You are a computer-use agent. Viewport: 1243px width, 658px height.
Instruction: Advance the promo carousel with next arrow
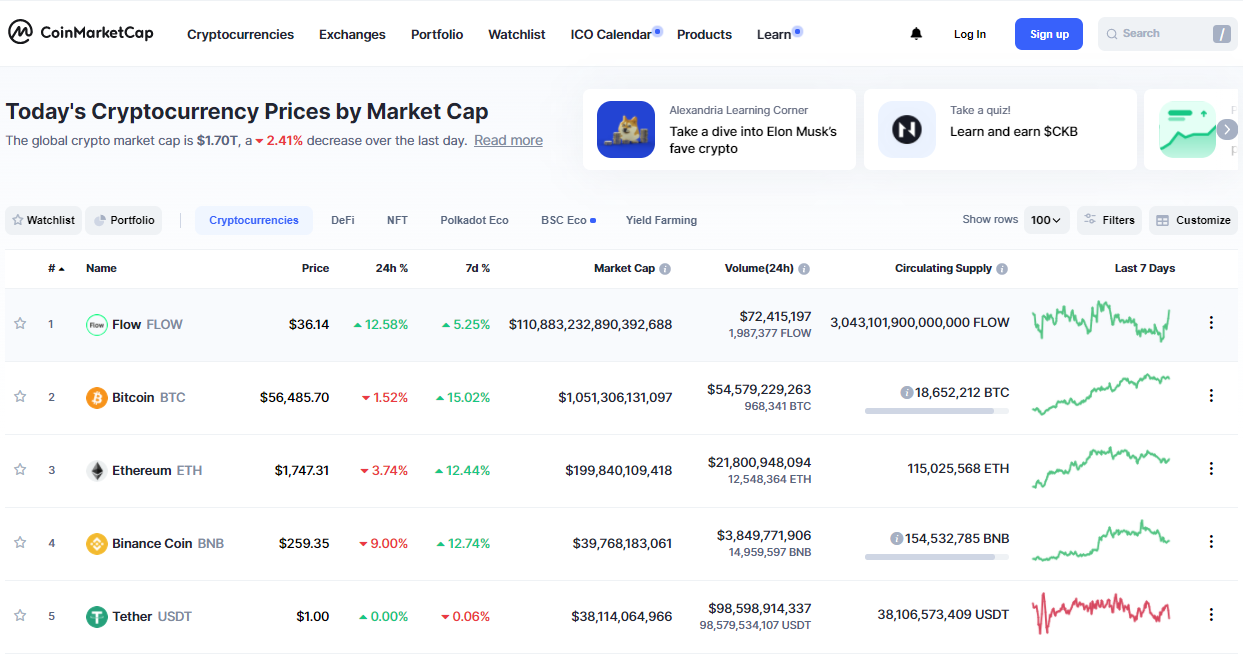(1227, 130)
